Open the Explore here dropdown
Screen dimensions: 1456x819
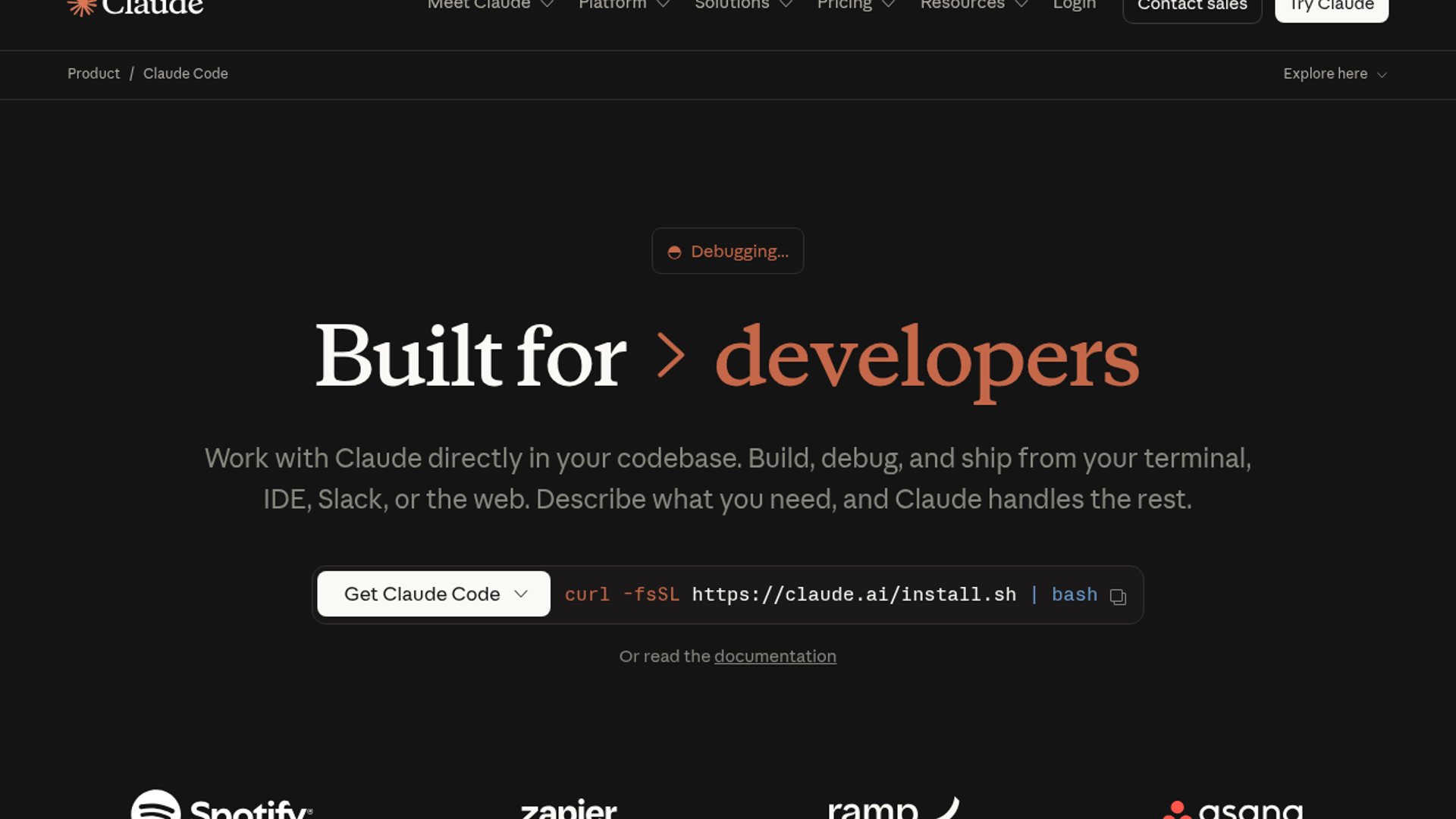pyautogui.click(x=1335, y=74)
